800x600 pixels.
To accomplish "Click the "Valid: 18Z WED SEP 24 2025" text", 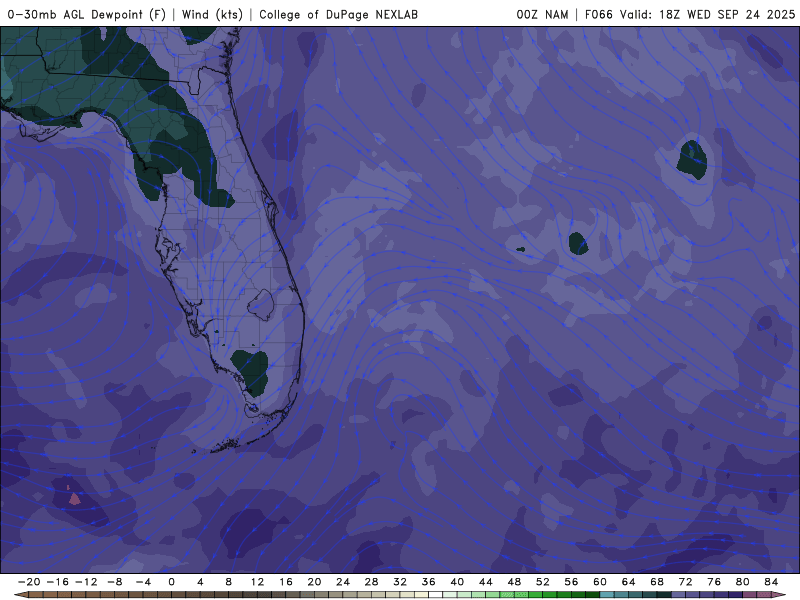I will [707, 15].
